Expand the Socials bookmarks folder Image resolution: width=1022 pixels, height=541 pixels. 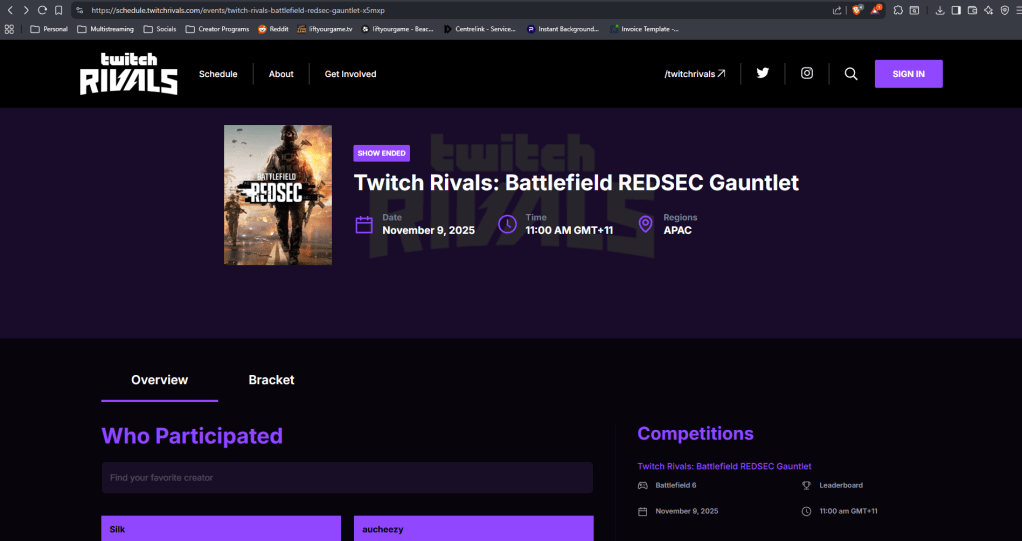(x=160, y=29)
